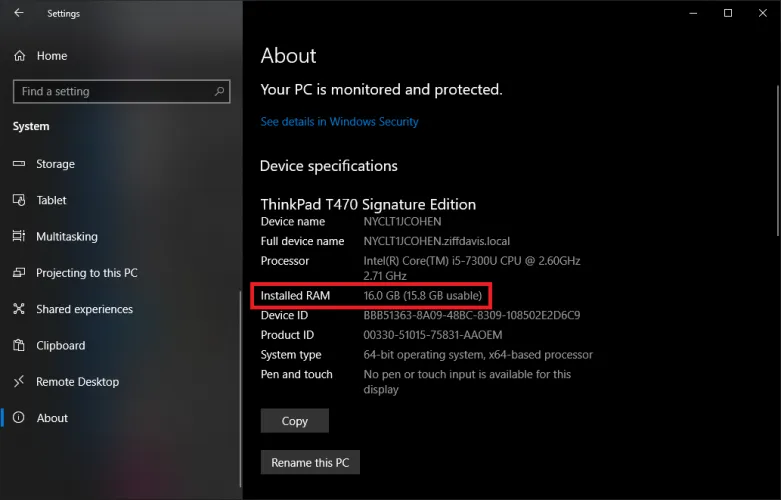Go to Remote Desktop settings
Image resolution: width=781 pixels, height=500 pixels.
tap(77, 382)
